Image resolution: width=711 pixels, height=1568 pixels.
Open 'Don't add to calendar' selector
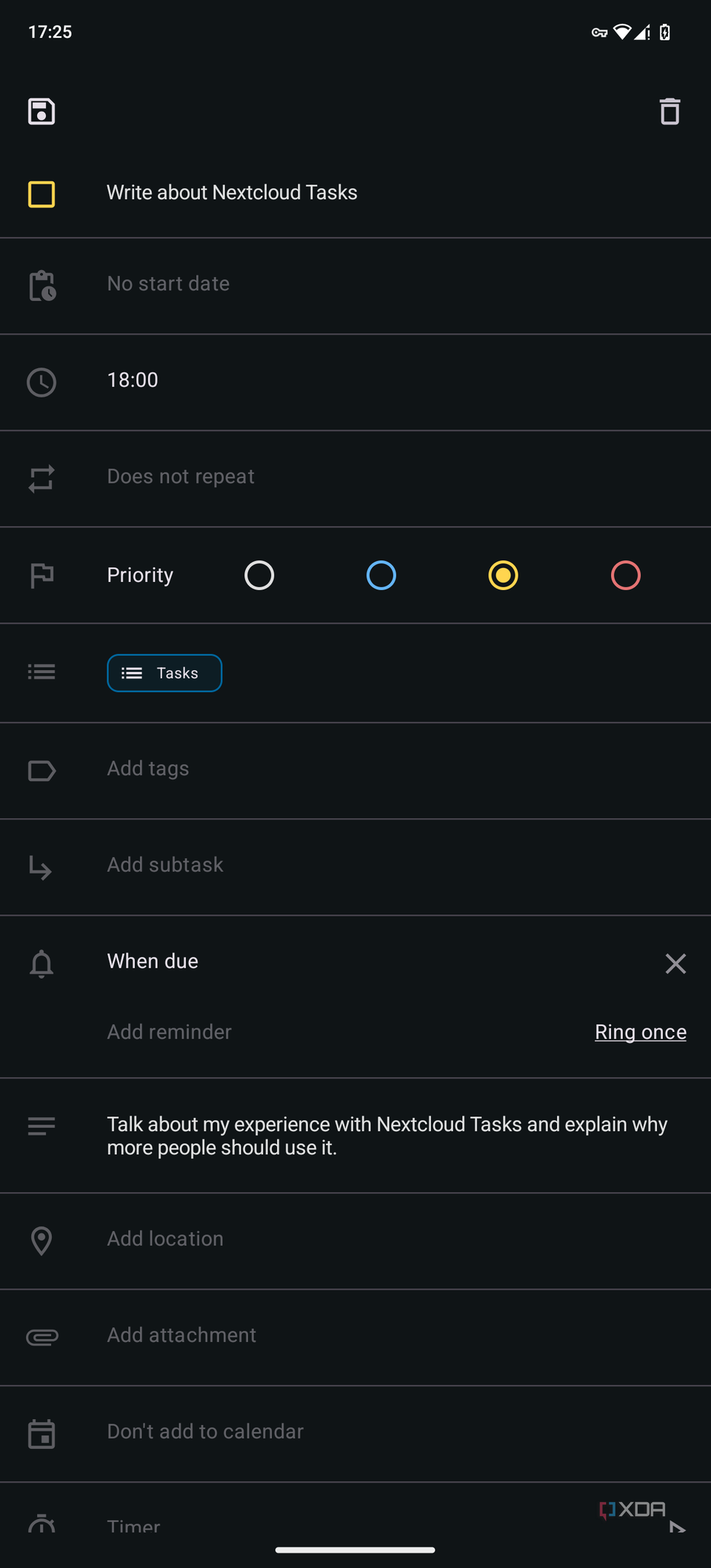205,1432
